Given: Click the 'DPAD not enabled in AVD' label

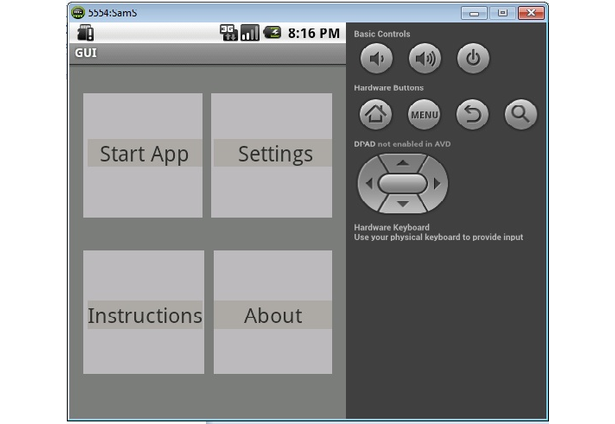Looking at the screenshot, I should (x=402, y=144).
